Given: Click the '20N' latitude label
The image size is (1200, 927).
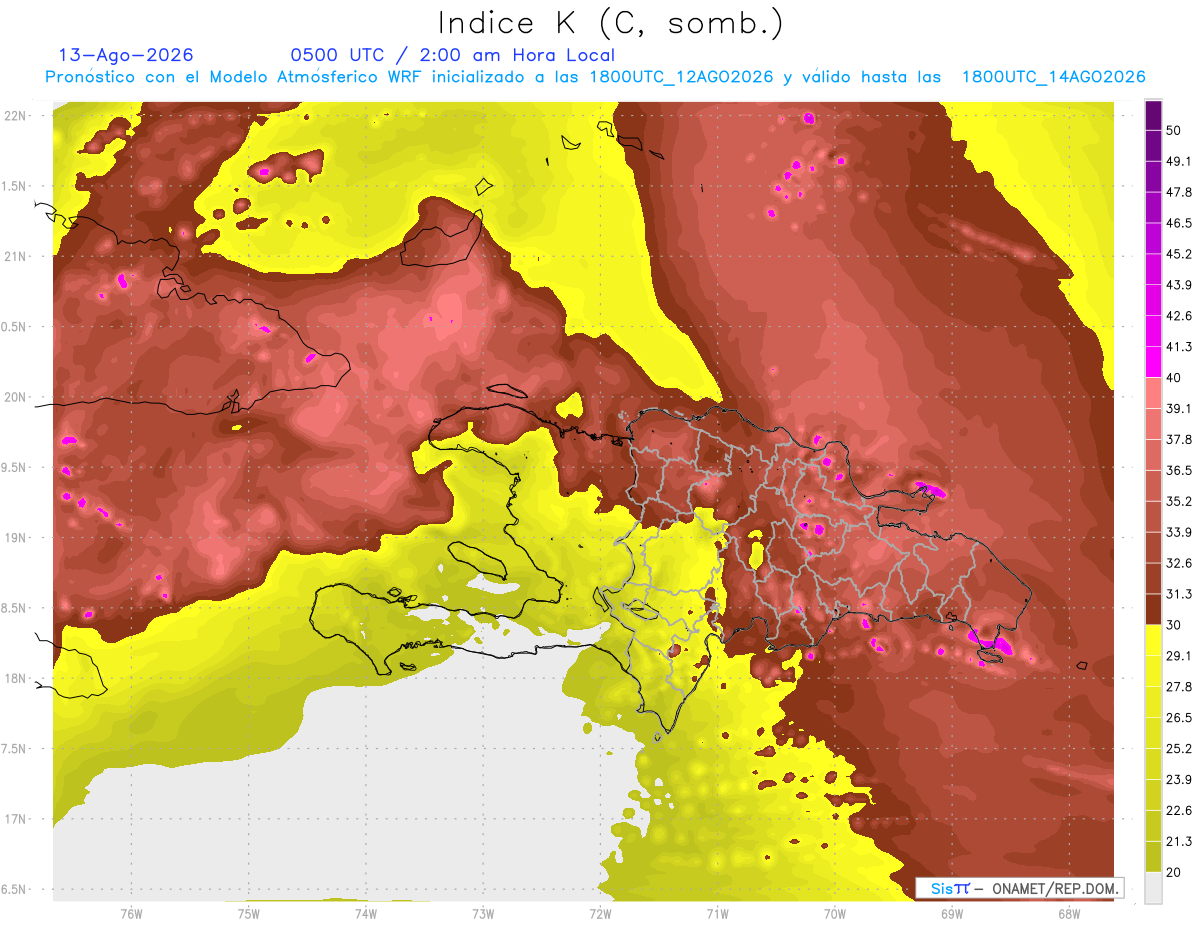Looking at the screenshot, I should point(17,397).
